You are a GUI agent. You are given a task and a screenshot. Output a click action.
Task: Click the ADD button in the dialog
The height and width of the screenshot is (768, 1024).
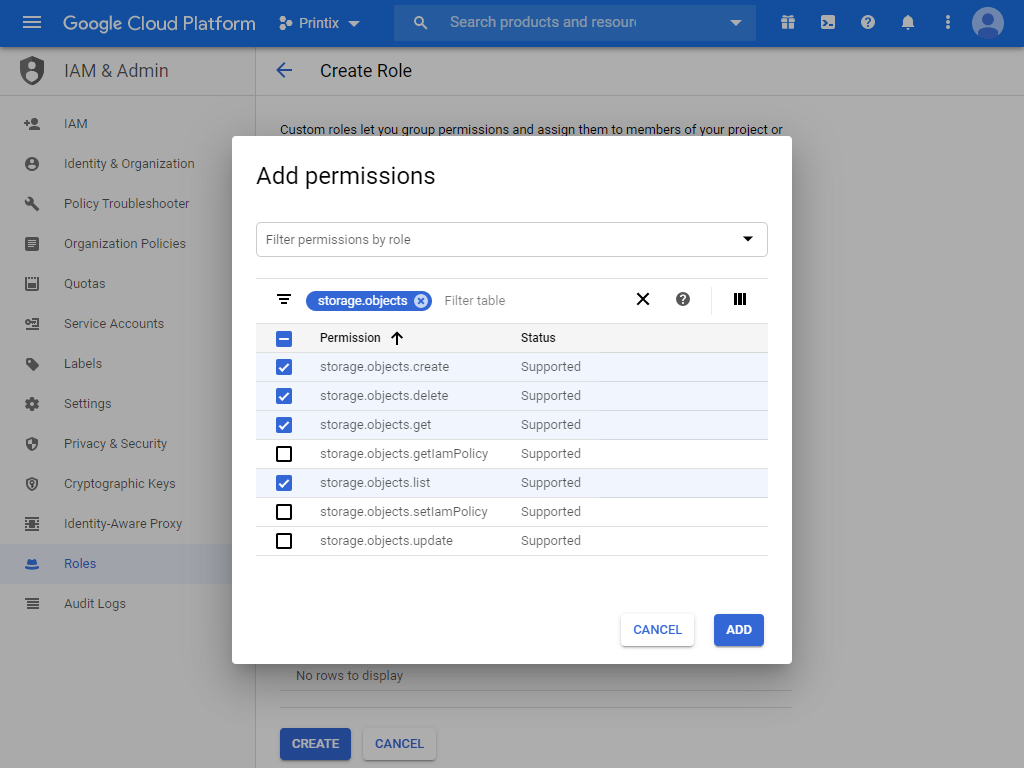pos(738,630)
